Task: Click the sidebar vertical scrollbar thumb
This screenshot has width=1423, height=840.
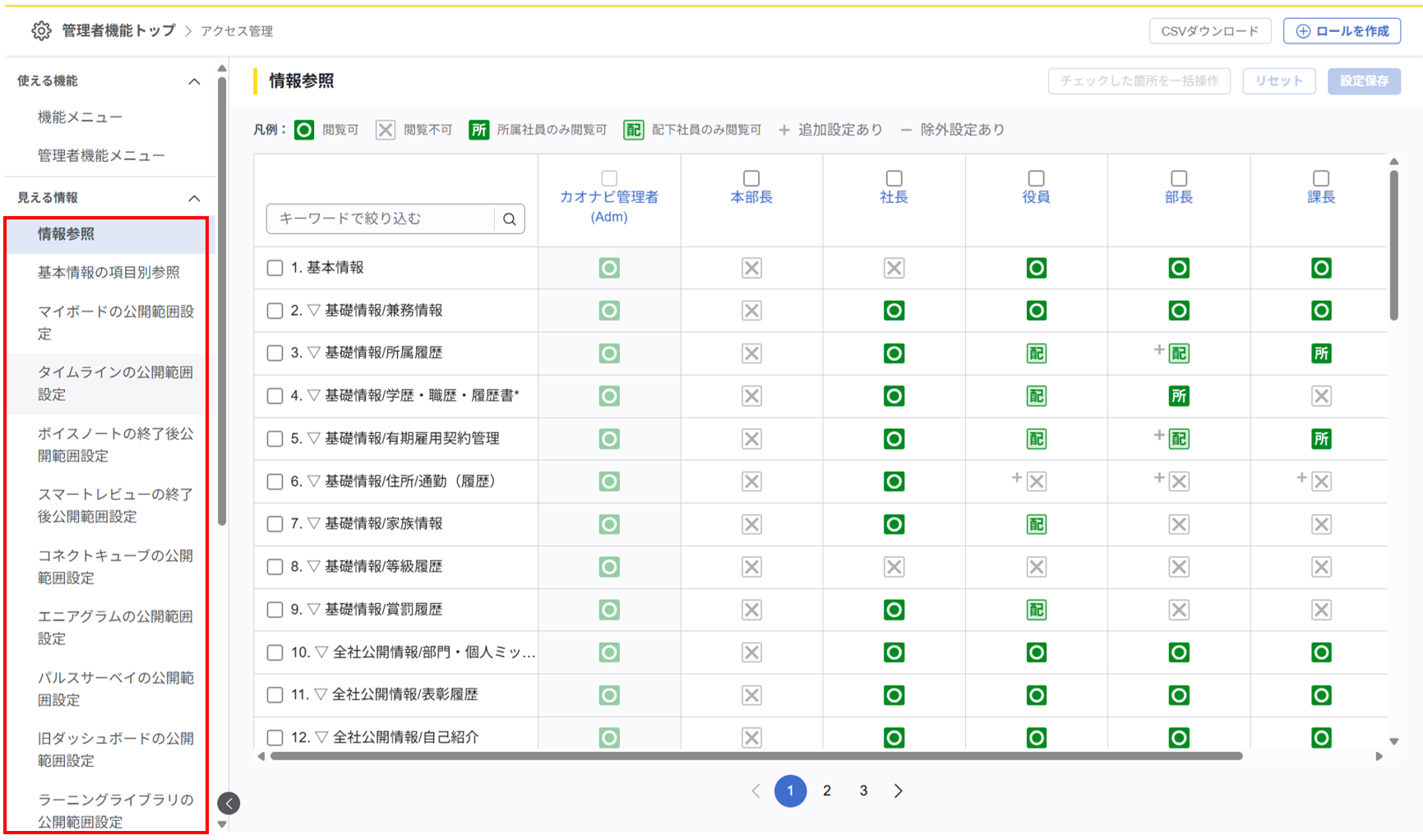Action: (x=222, y=301)
